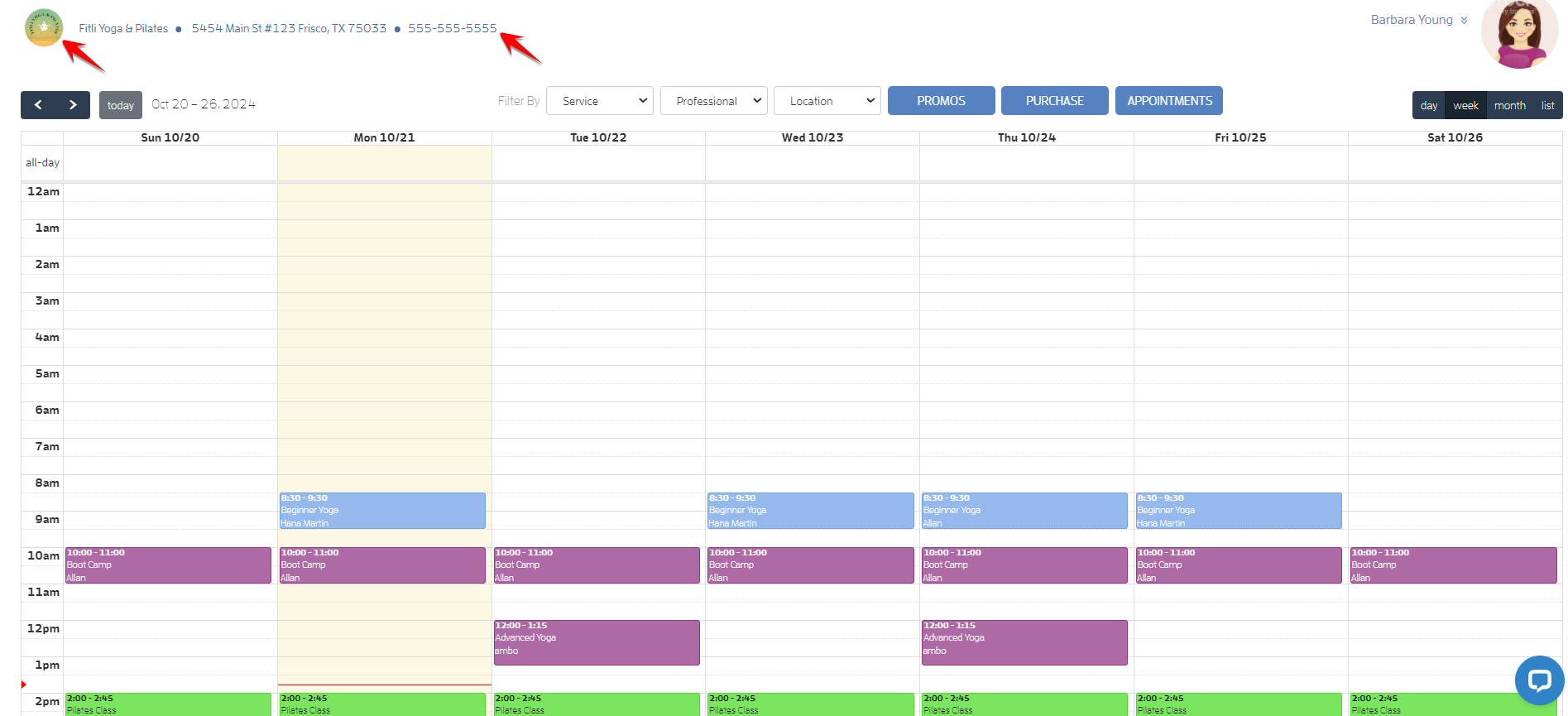Open Wednesday 8:30 Beginner Yoga class
The height and width of the screenshot is (716, 1568).
[811, 511]
